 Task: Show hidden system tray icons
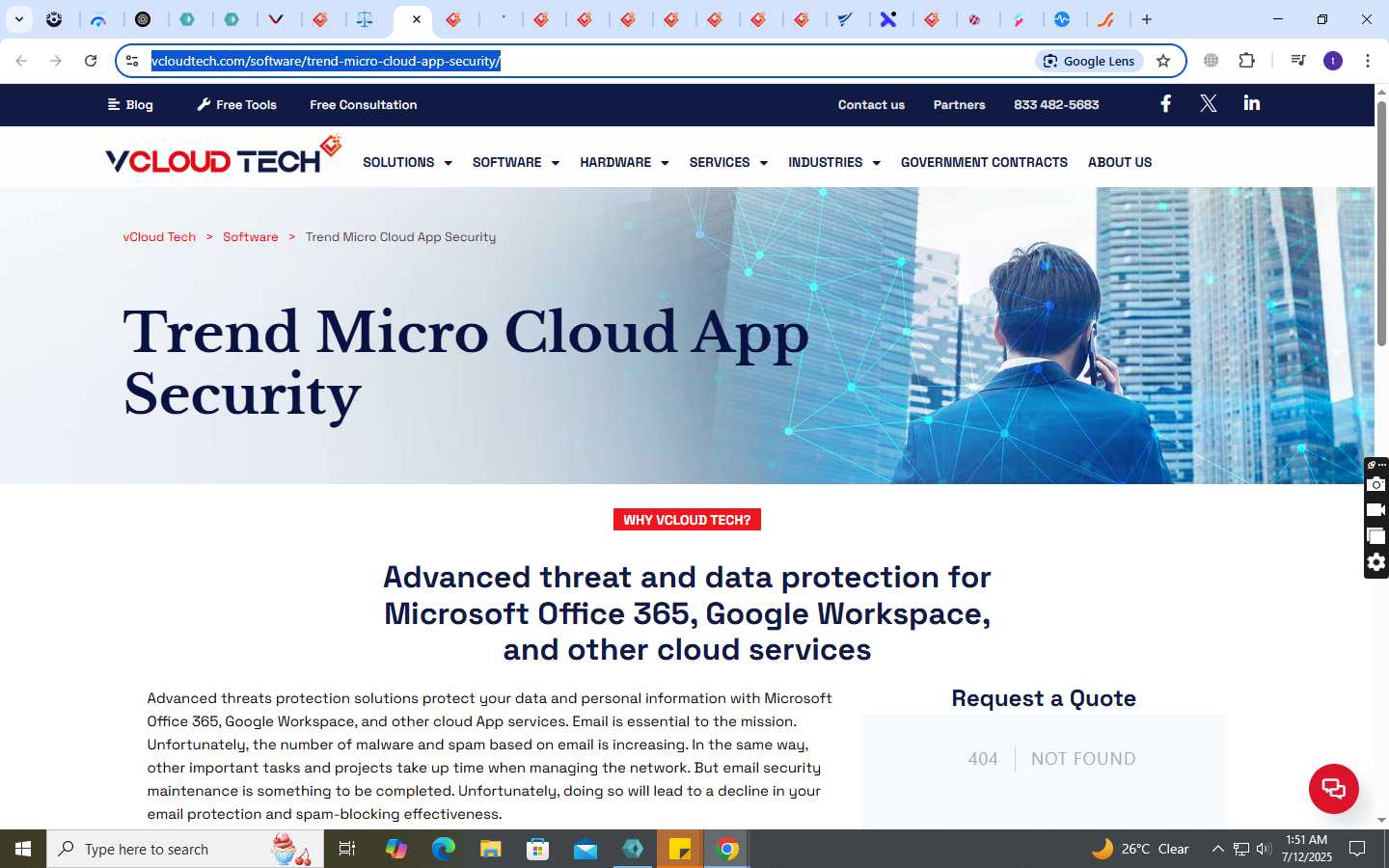1217,849
